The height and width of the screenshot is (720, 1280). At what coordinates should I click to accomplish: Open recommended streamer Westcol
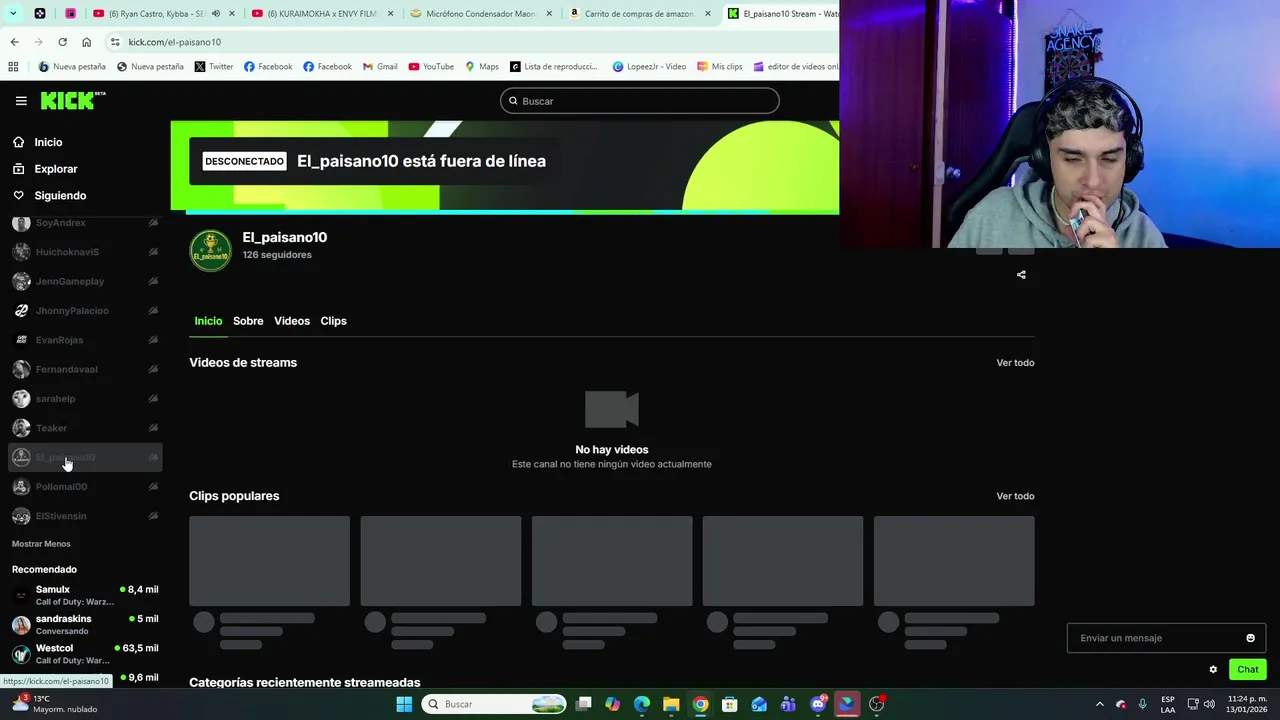pos(85,654)
